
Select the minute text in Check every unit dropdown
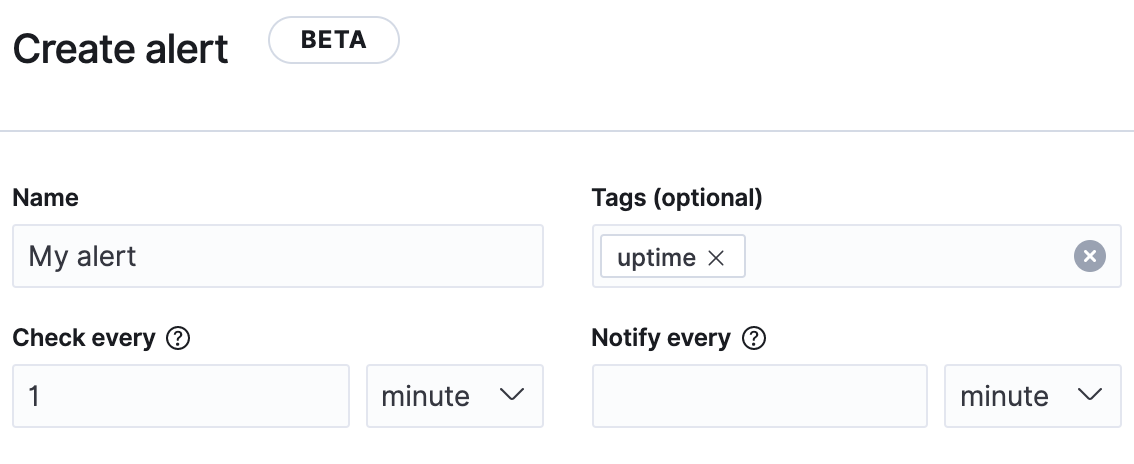pos(425,396)
